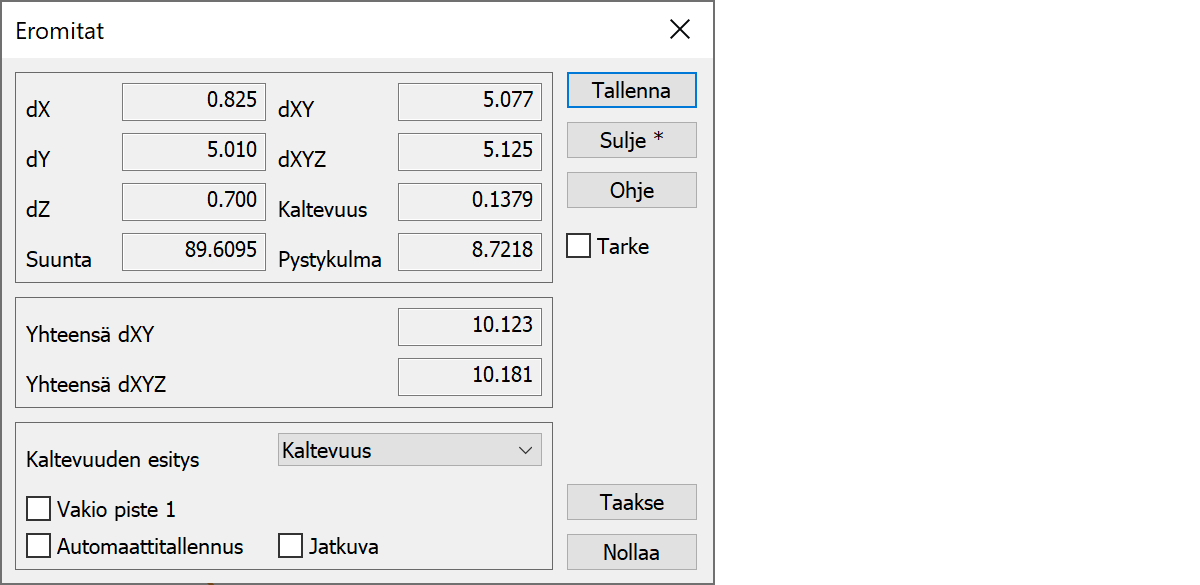This screenshot has width=1200, height=585.
Task: Open help with the Ohje button
Action: point(631,190)
